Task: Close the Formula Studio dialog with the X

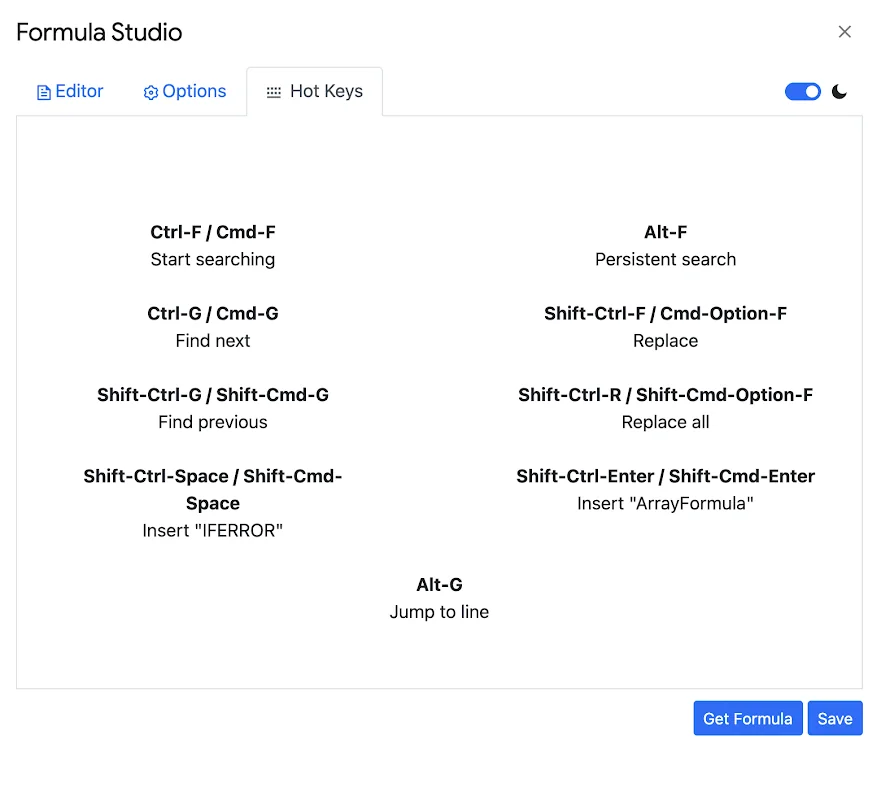Action: [845, 31]
